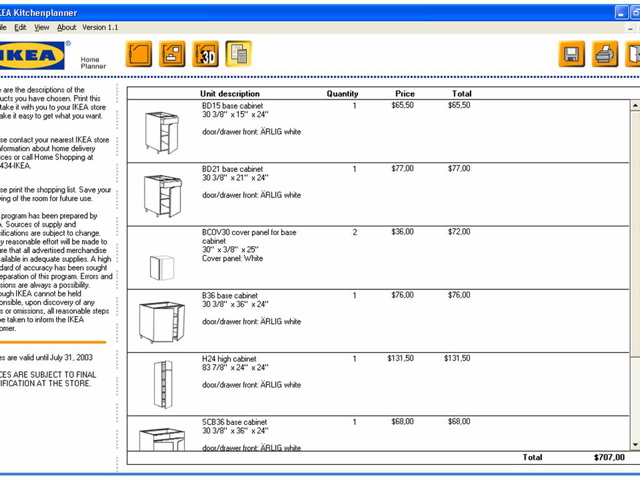Switch to the 3D view icon

point(205,54)
